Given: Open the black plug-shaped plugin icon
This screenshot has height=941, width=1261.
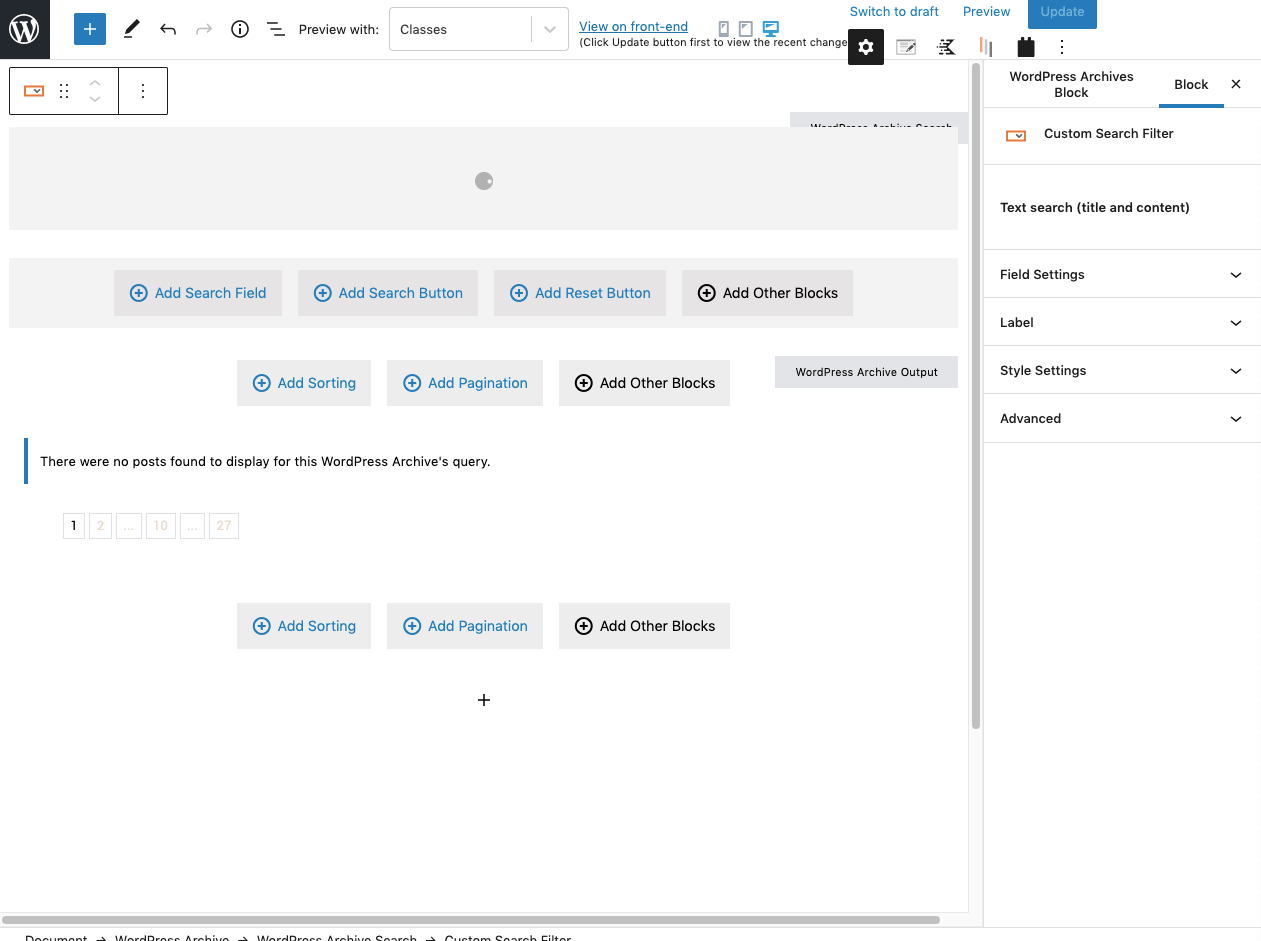Looking at the screenshot, I should (1025, 47).
